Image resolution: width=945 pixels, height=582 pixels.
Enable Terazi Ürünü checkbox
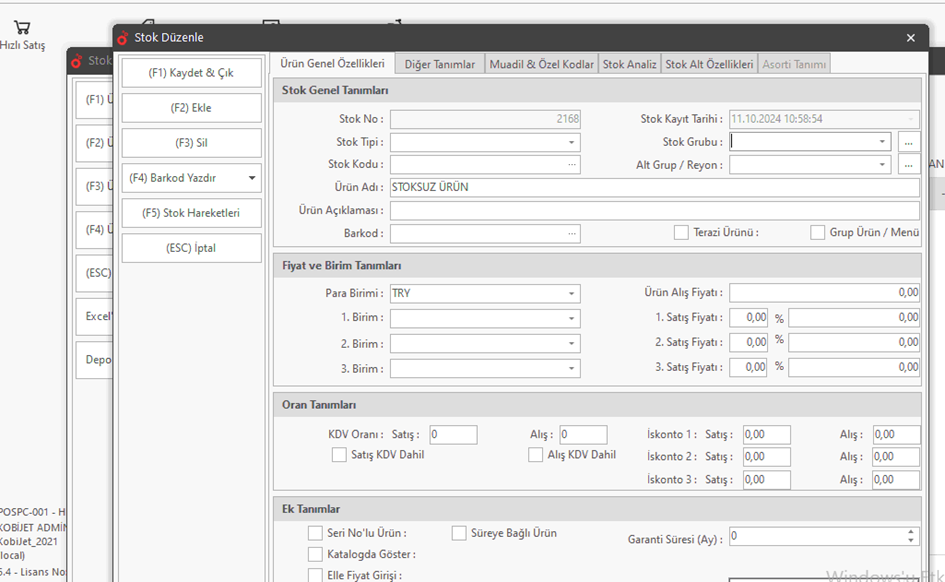tap(681, 233)
